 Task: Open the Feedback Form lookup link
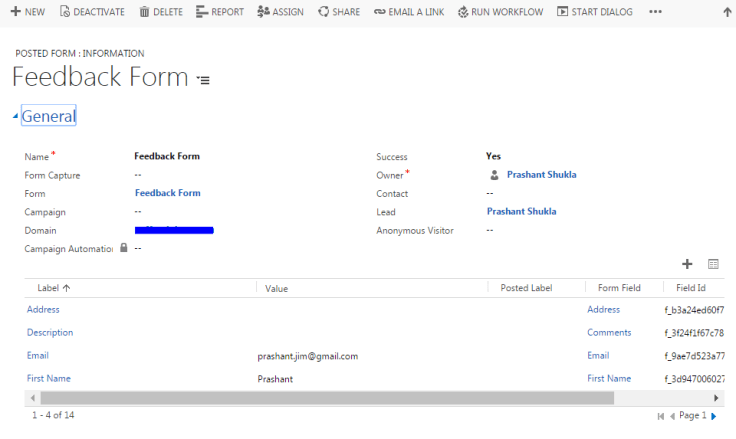tap(167, 193)
